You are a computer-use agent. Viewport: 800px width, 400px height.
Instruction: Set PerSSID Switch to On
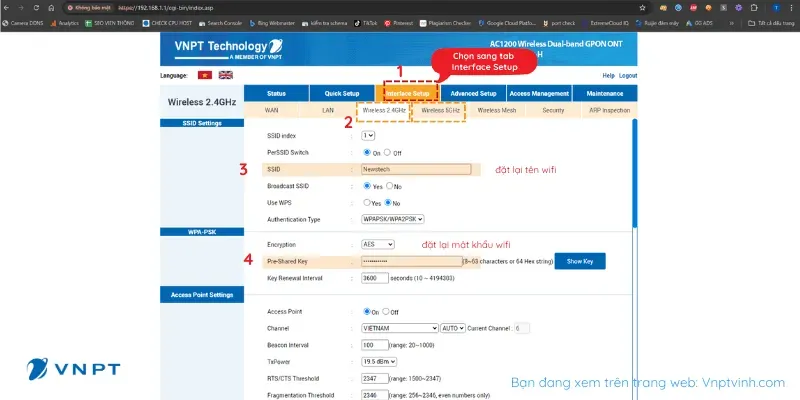[366, 152]
